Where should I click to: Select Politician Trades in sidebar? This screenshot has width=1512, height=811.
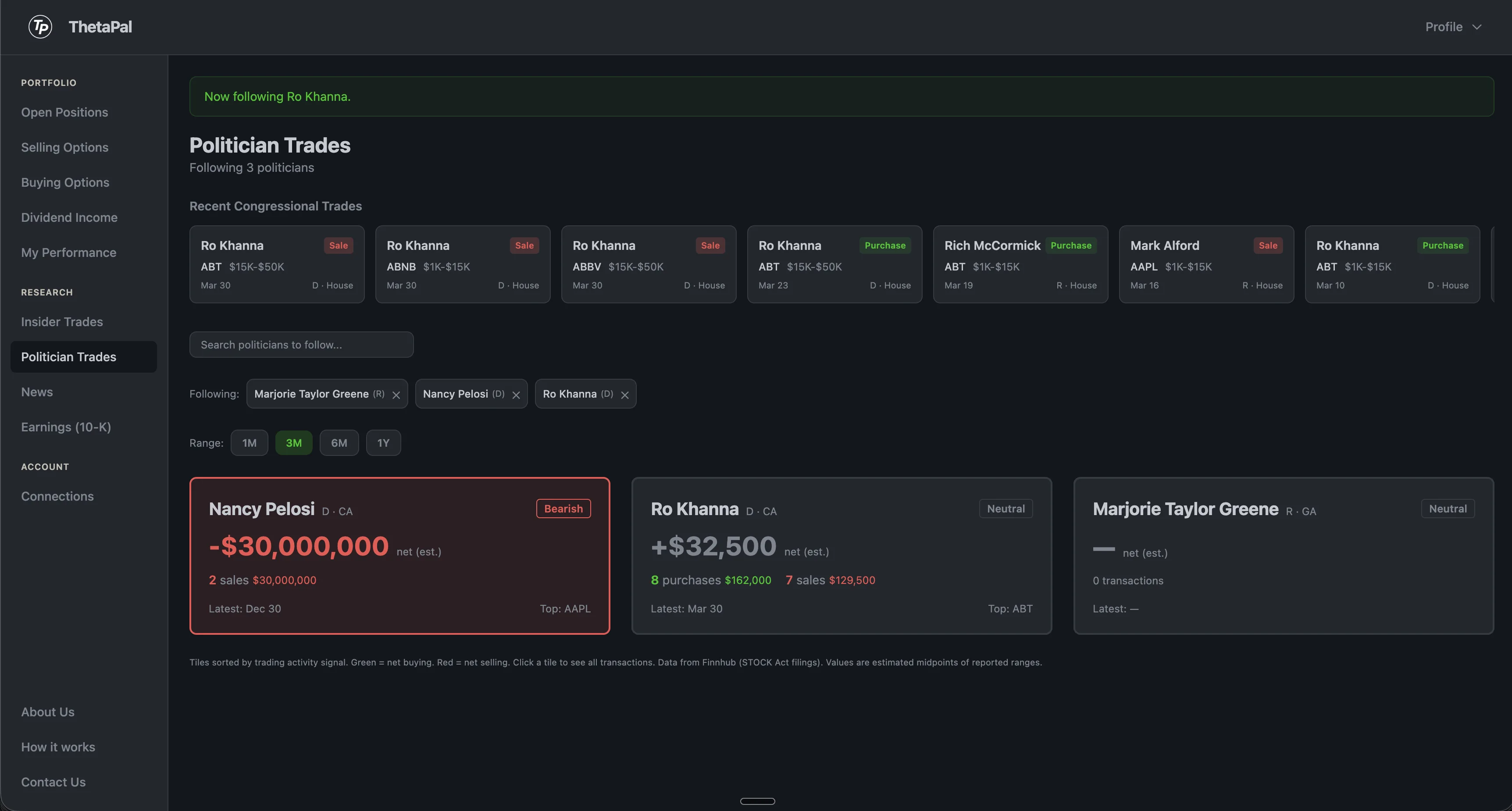(83, 357)
